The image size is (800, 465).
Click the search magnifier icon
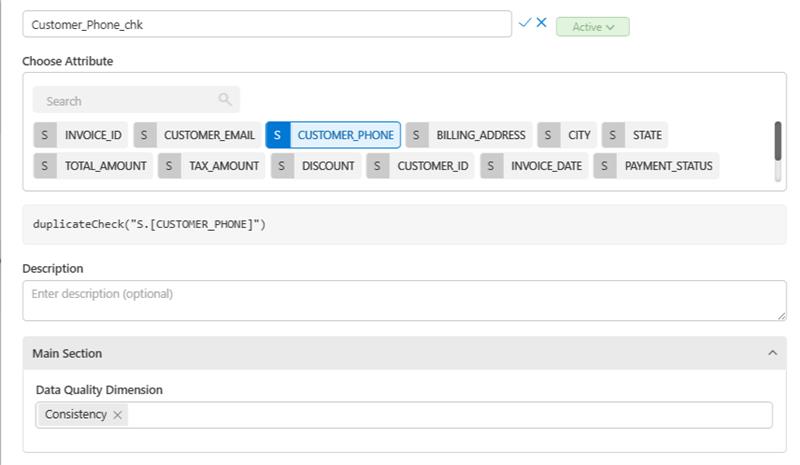[225, 99]
